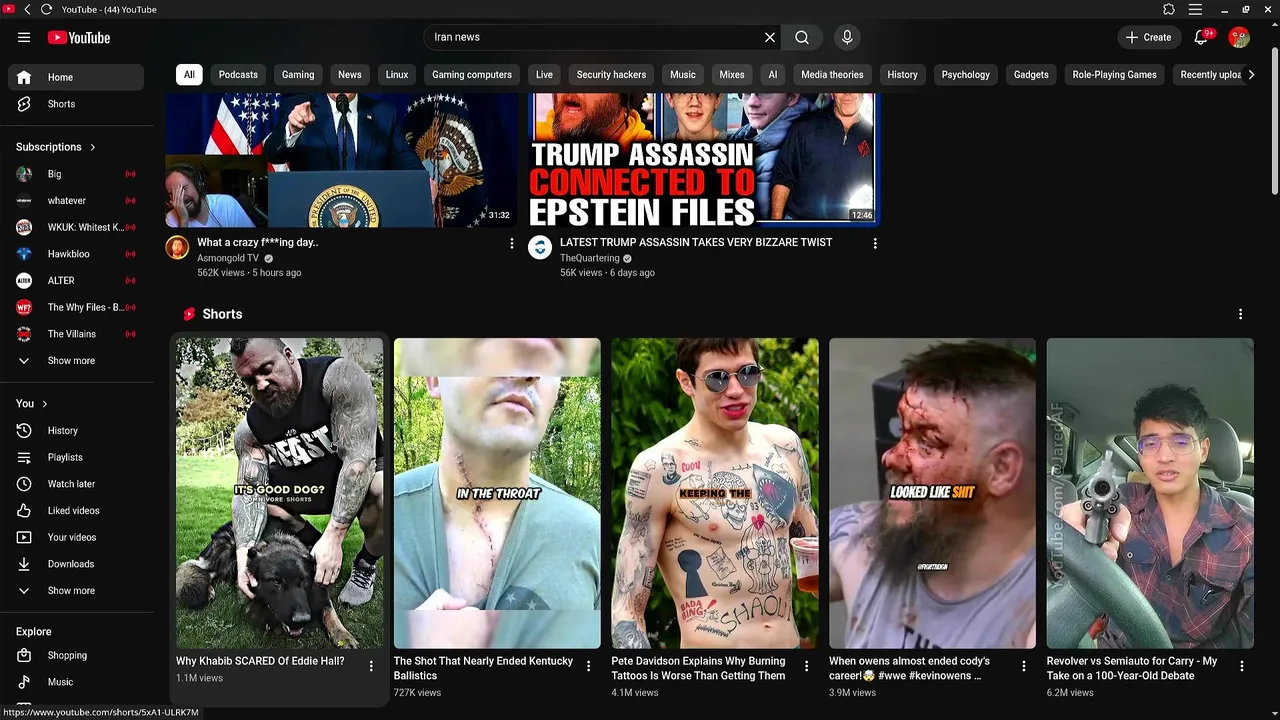This screenshot has width=1280, height=720.
Task: Select the Security hackers chip
Action: tap(611, 75)
